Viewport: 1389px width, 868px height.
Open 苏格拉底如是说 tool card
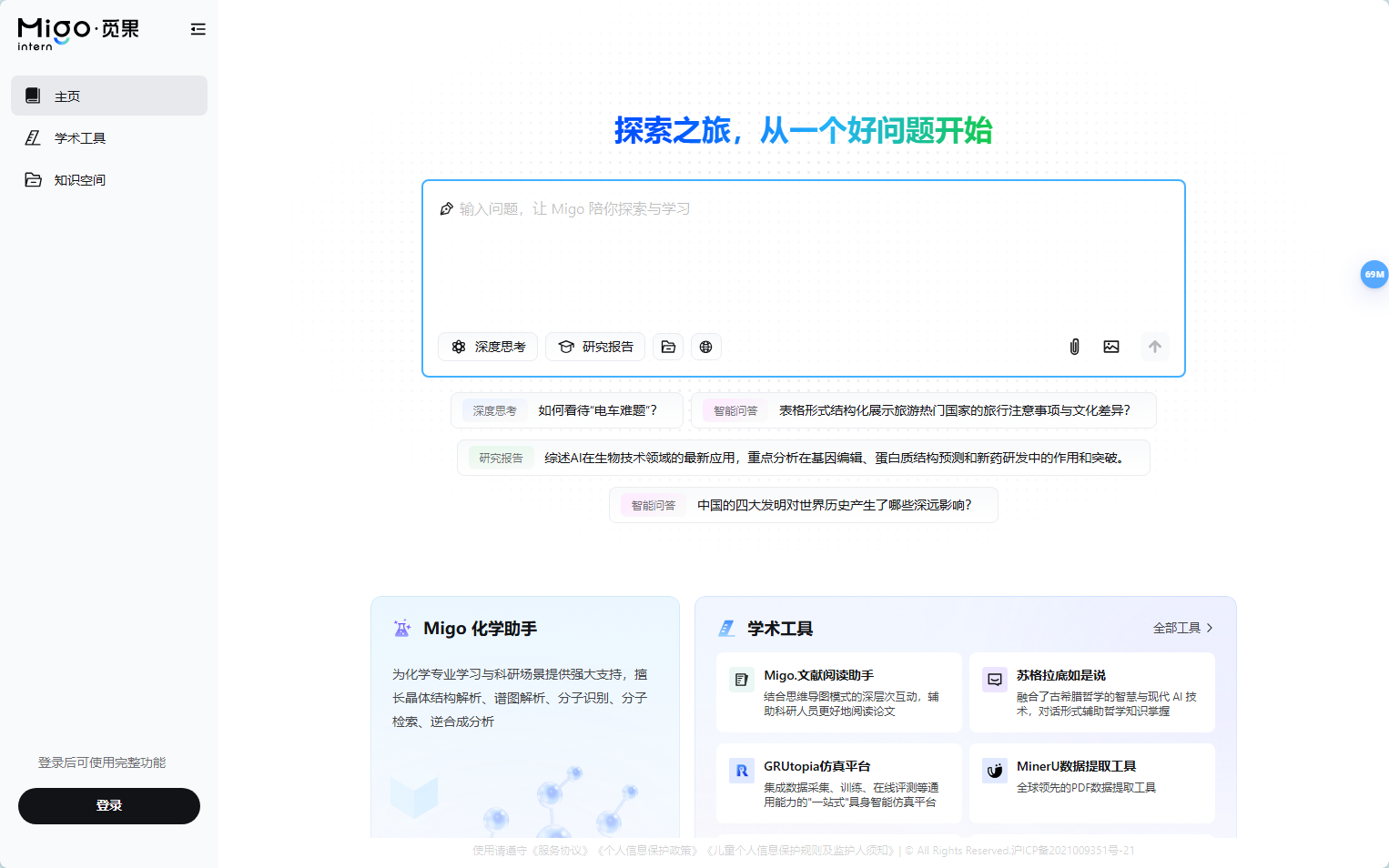[1092, 692]
